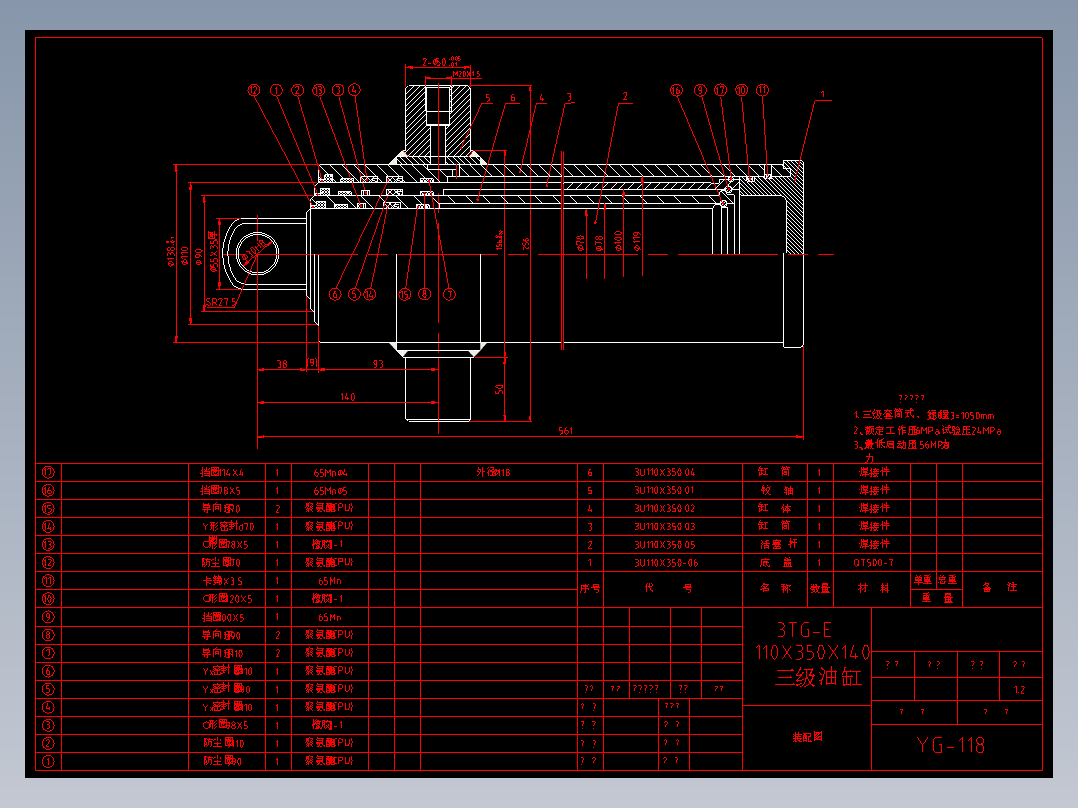Screen dimensions: 1078x808
Task: Select callout balloon 15 beneath the cylinder section
Action: 404,294
